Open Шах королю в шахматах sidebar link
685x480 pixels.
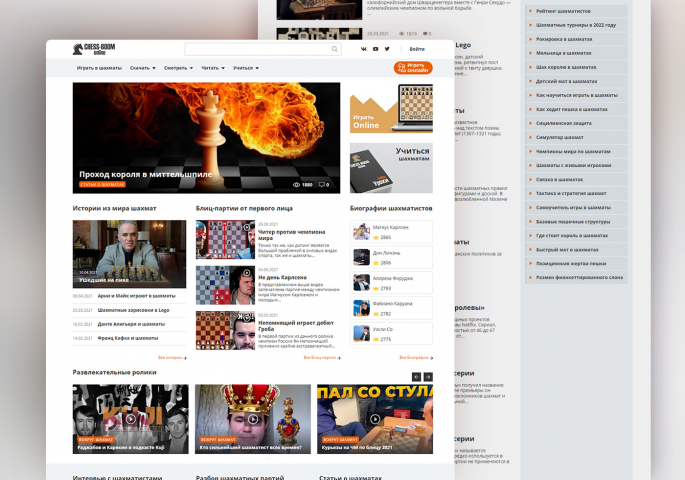click(x=577, y=67)
